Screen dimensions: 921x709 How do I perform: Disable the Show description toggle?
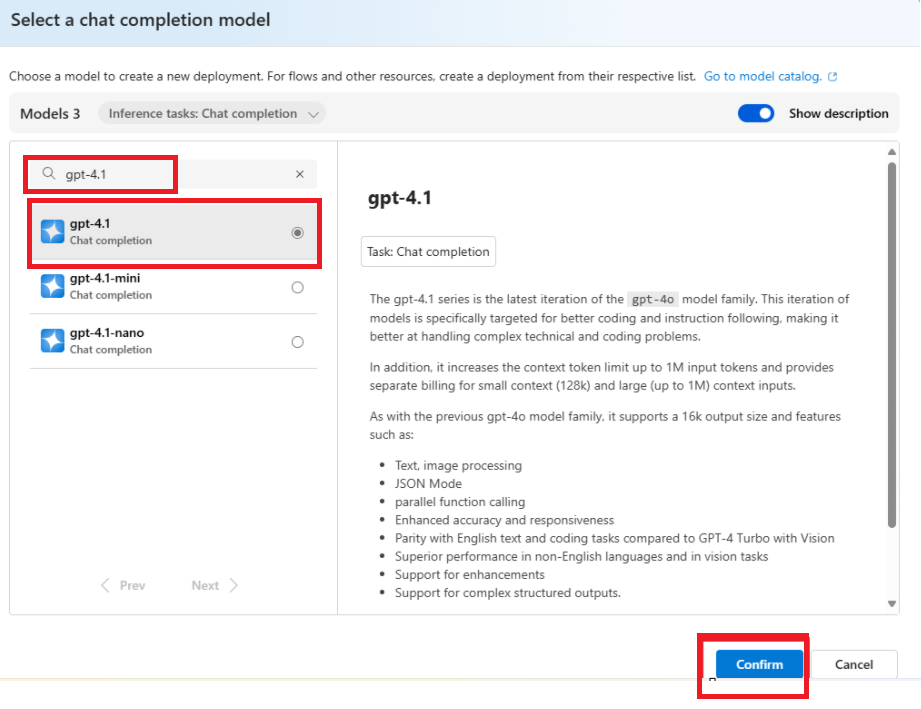tap(756, 113)
